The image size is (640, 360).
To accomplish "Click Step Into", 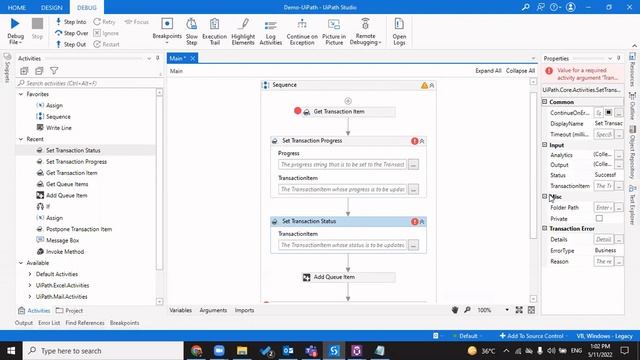I will pyautogui.click(x=71, y=22).
